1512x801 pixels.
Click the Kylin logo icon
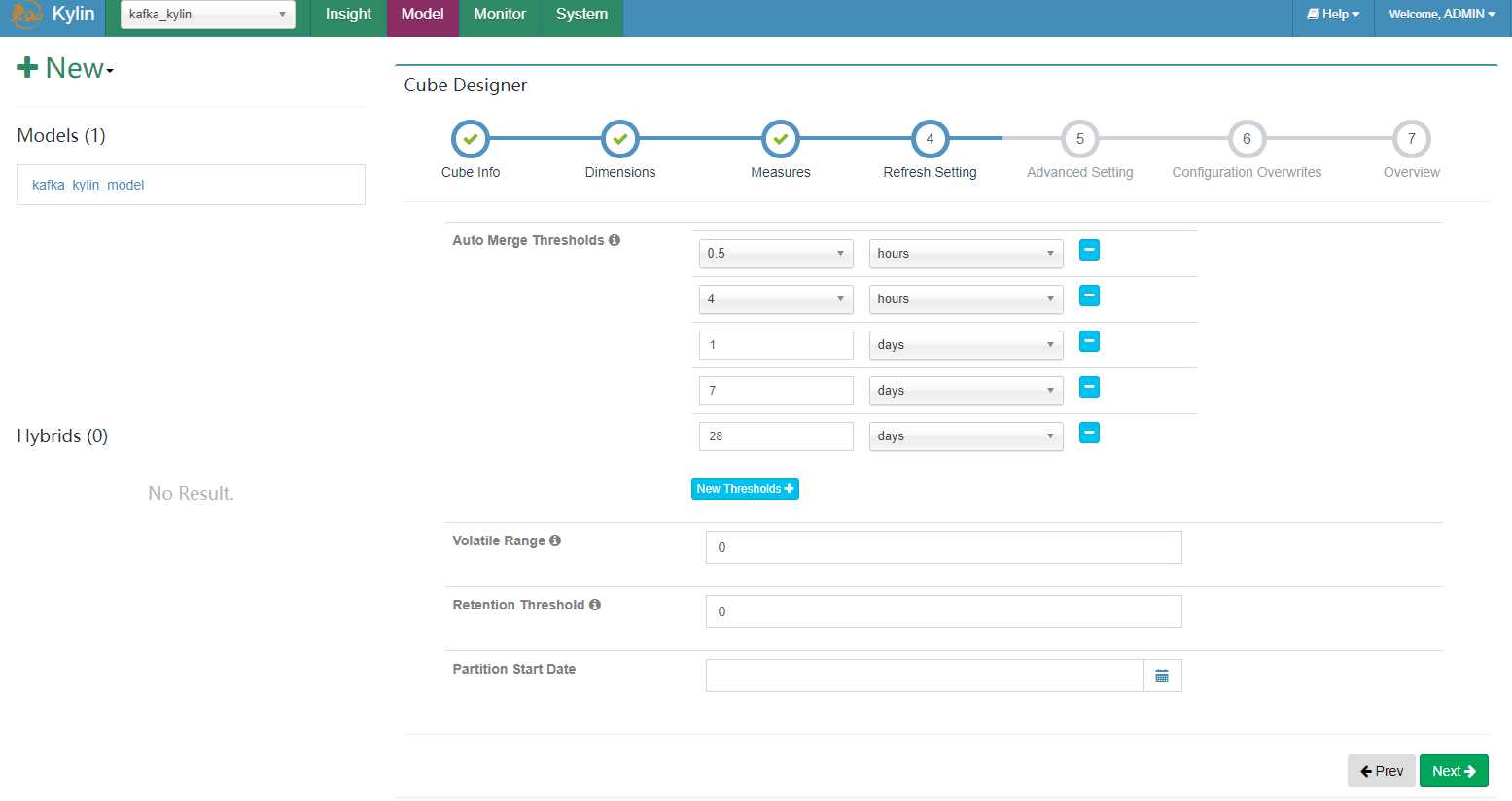click(26, 15)
